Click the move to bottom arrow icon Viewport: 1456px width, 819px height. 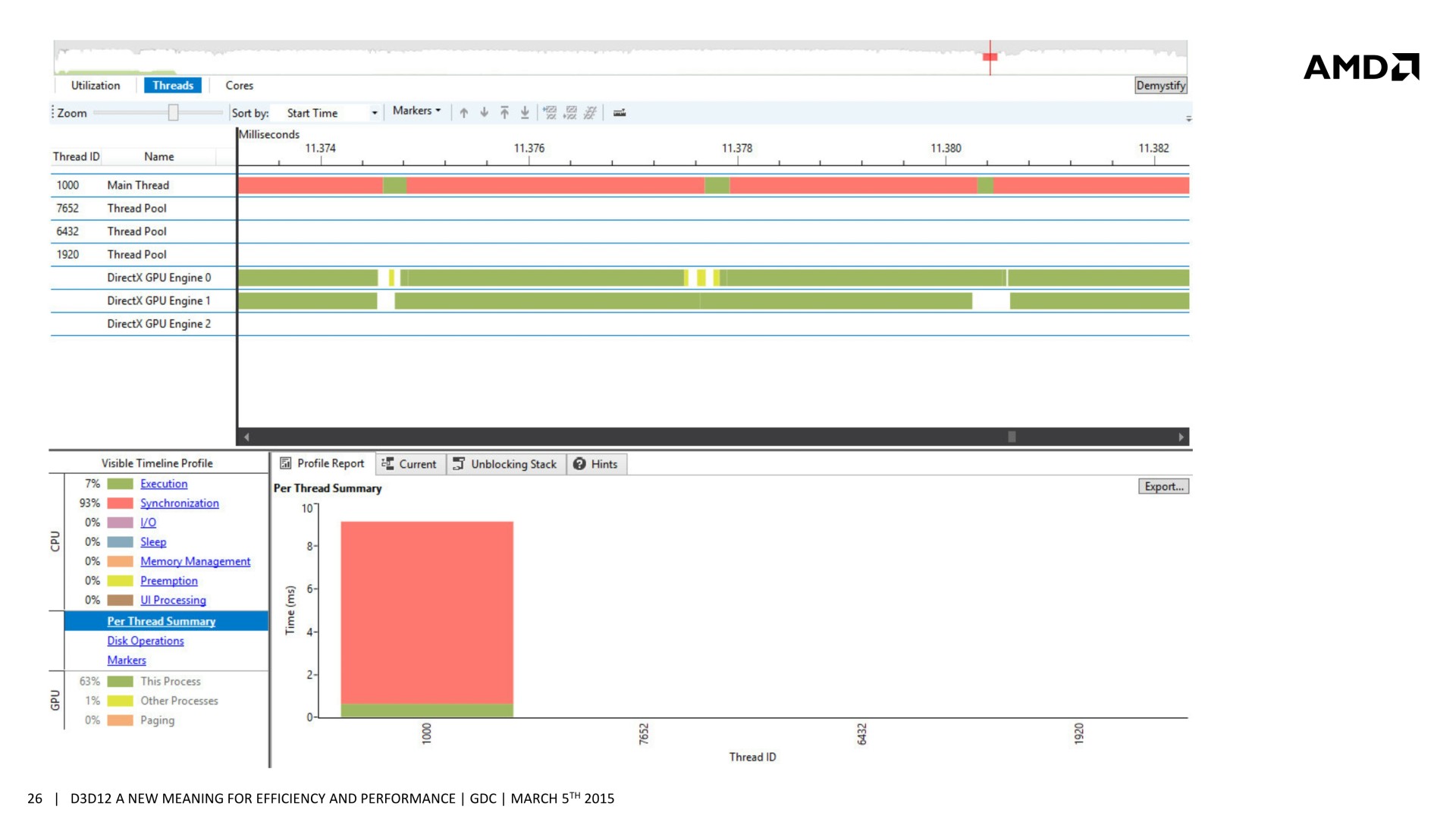pyautogui.click(x=525, y=113)
